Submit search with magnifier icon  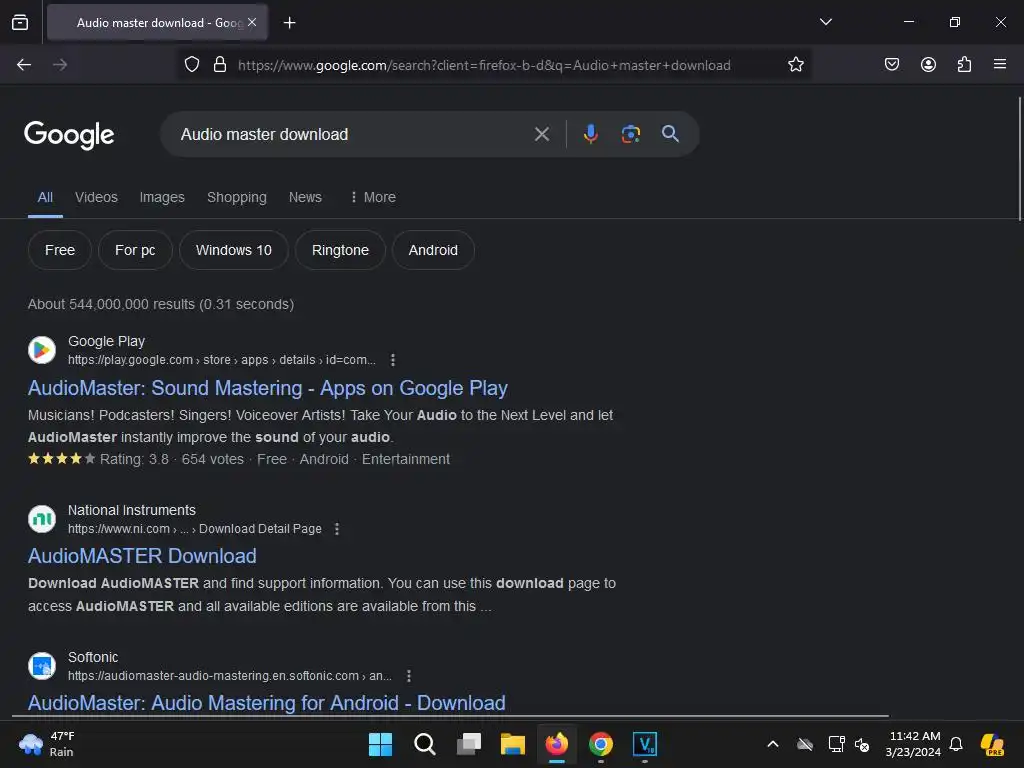tap(670, 134)
